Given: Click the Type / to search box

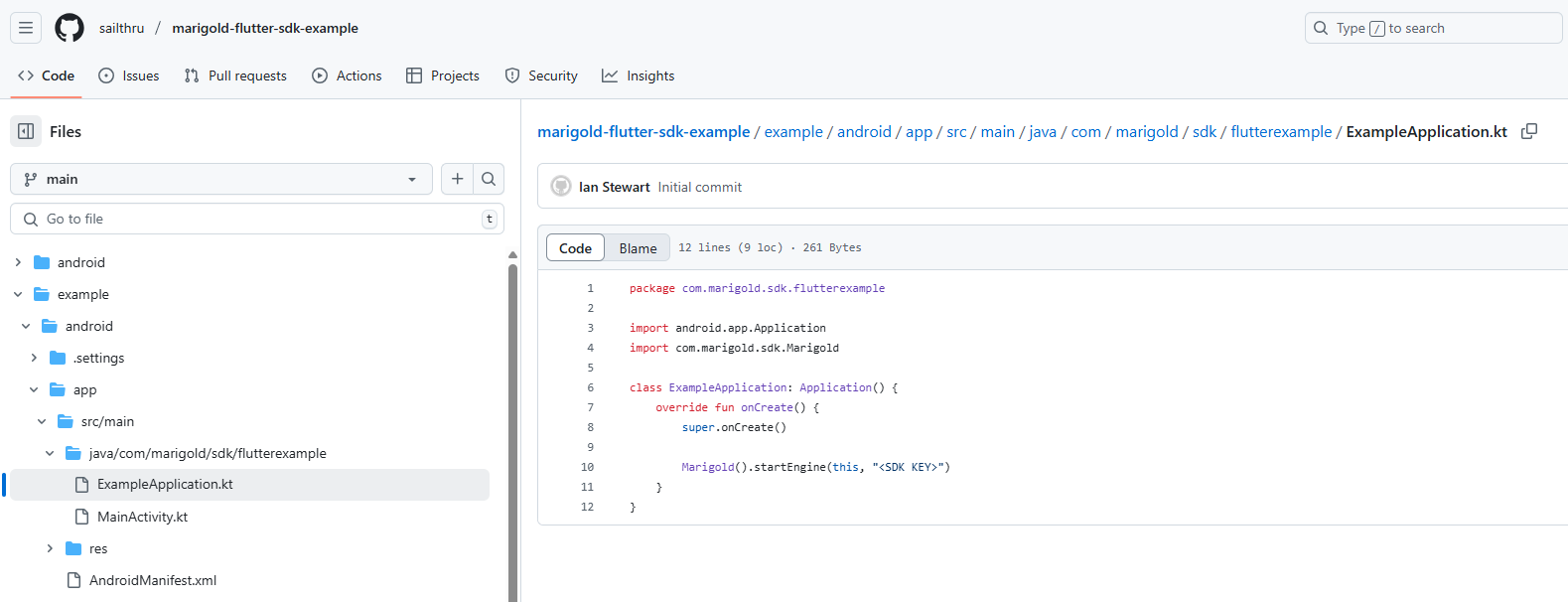Looking at the screenshot, I should 1433,28.
